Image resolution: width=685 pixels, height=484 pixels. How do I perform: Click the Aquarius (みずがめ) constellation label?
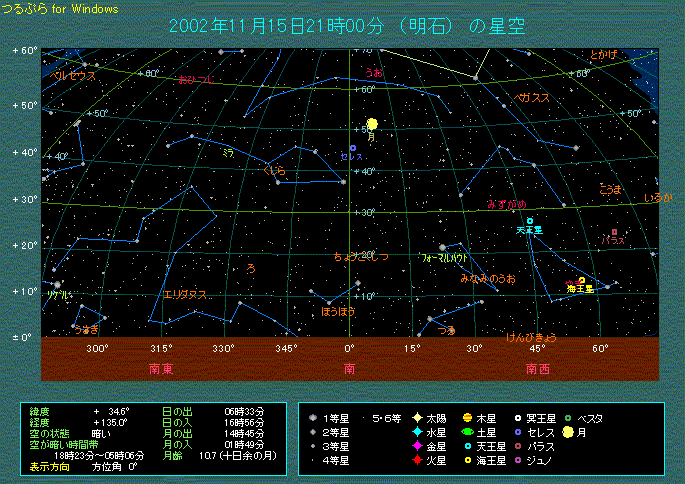(x=506, y=203)
